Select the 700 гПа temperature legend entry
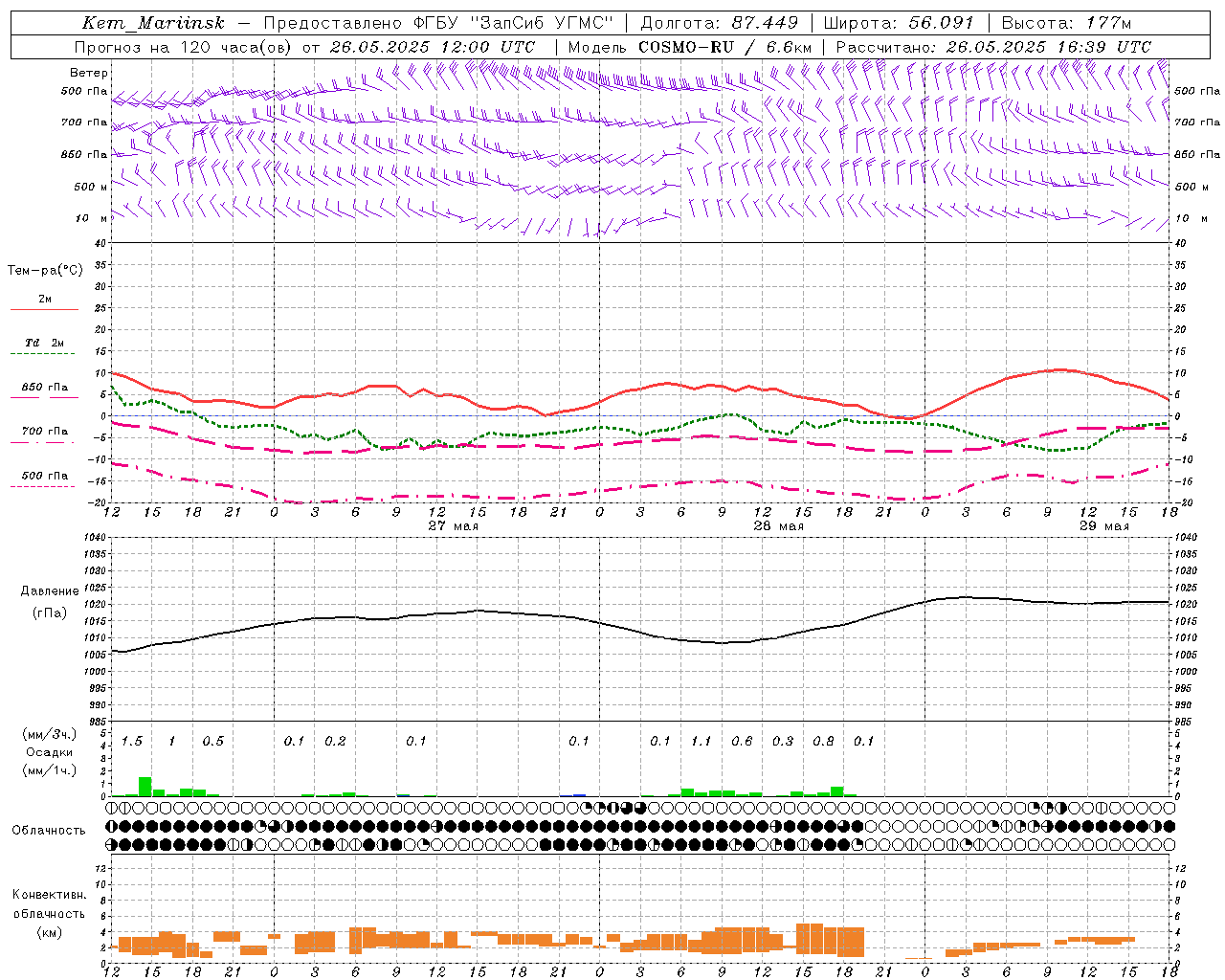1225x980 pixels. 45,434
